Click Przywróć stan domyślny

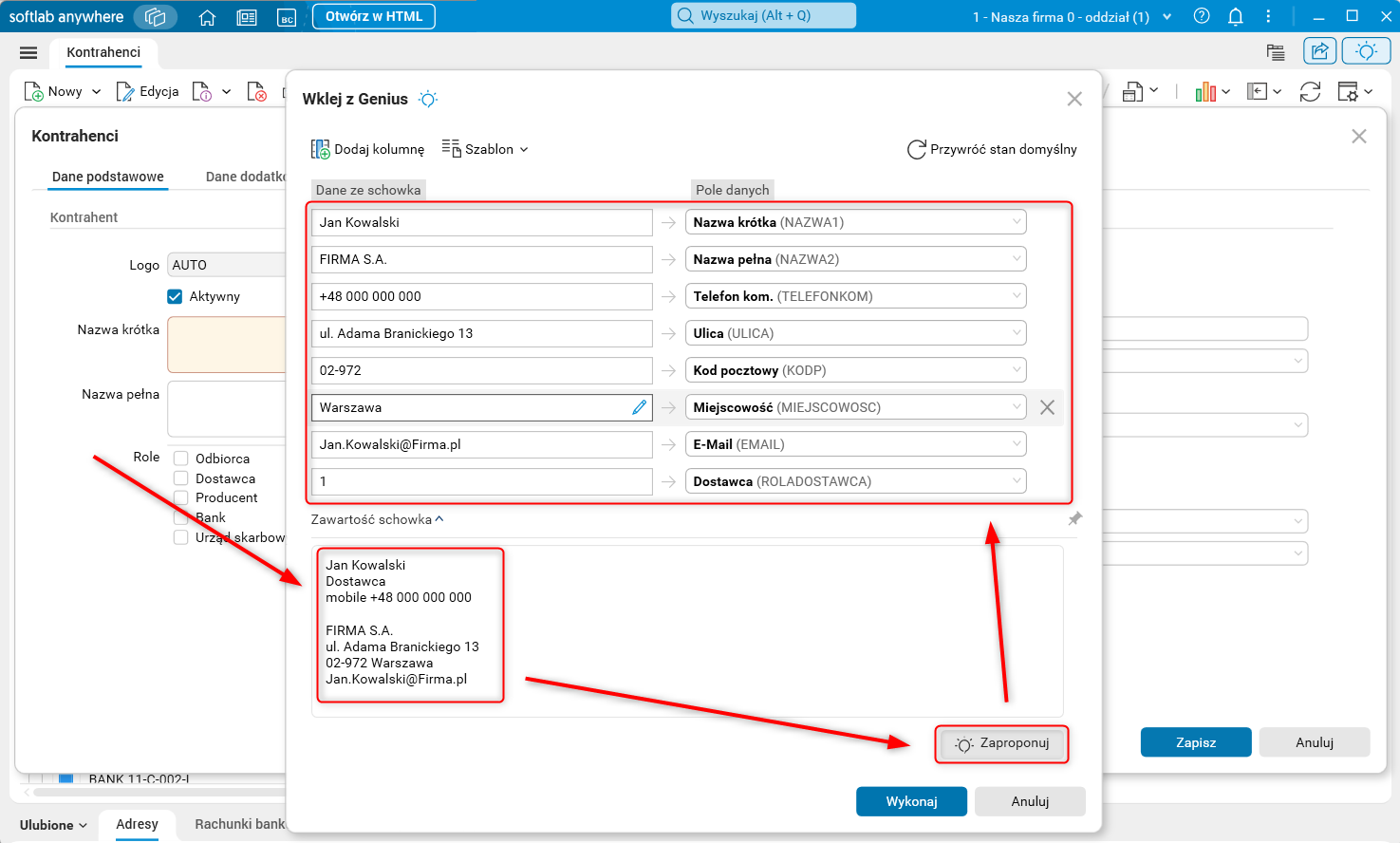[992, 149]
